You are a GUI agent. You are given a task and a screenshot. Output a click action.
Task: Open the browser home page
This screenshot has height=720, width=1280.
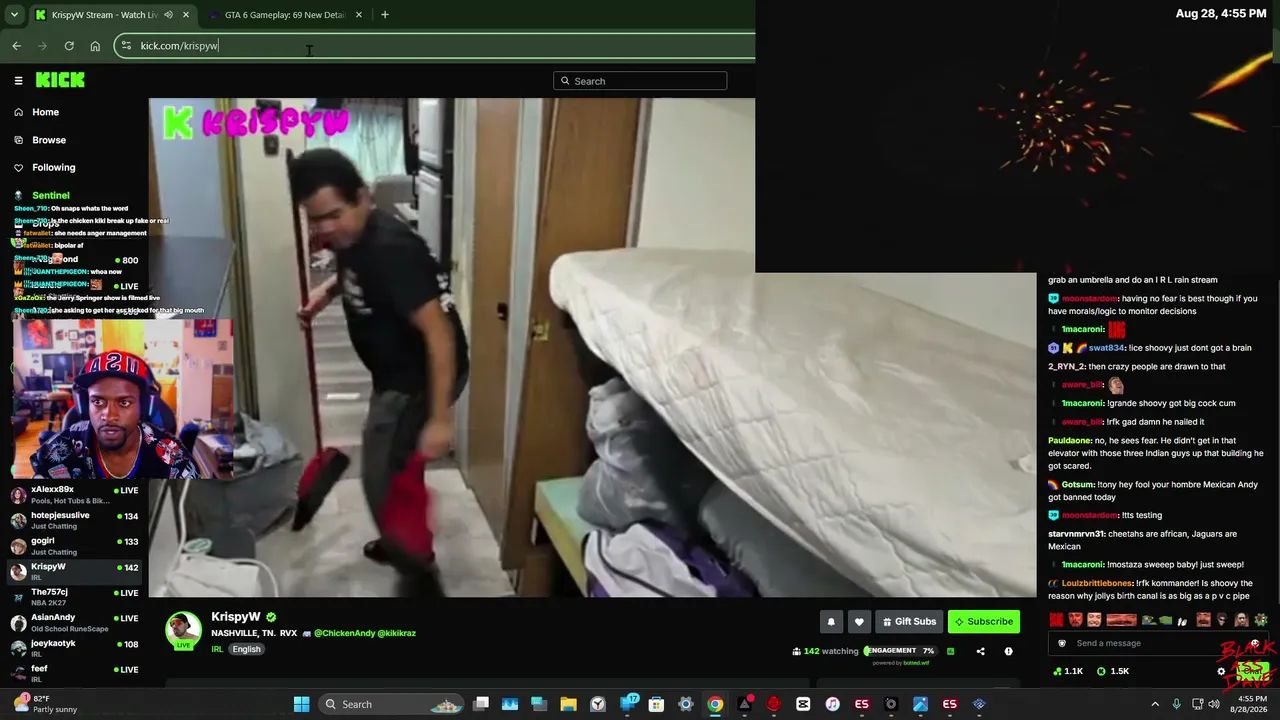pyautogui.click(x=95, y=46)
